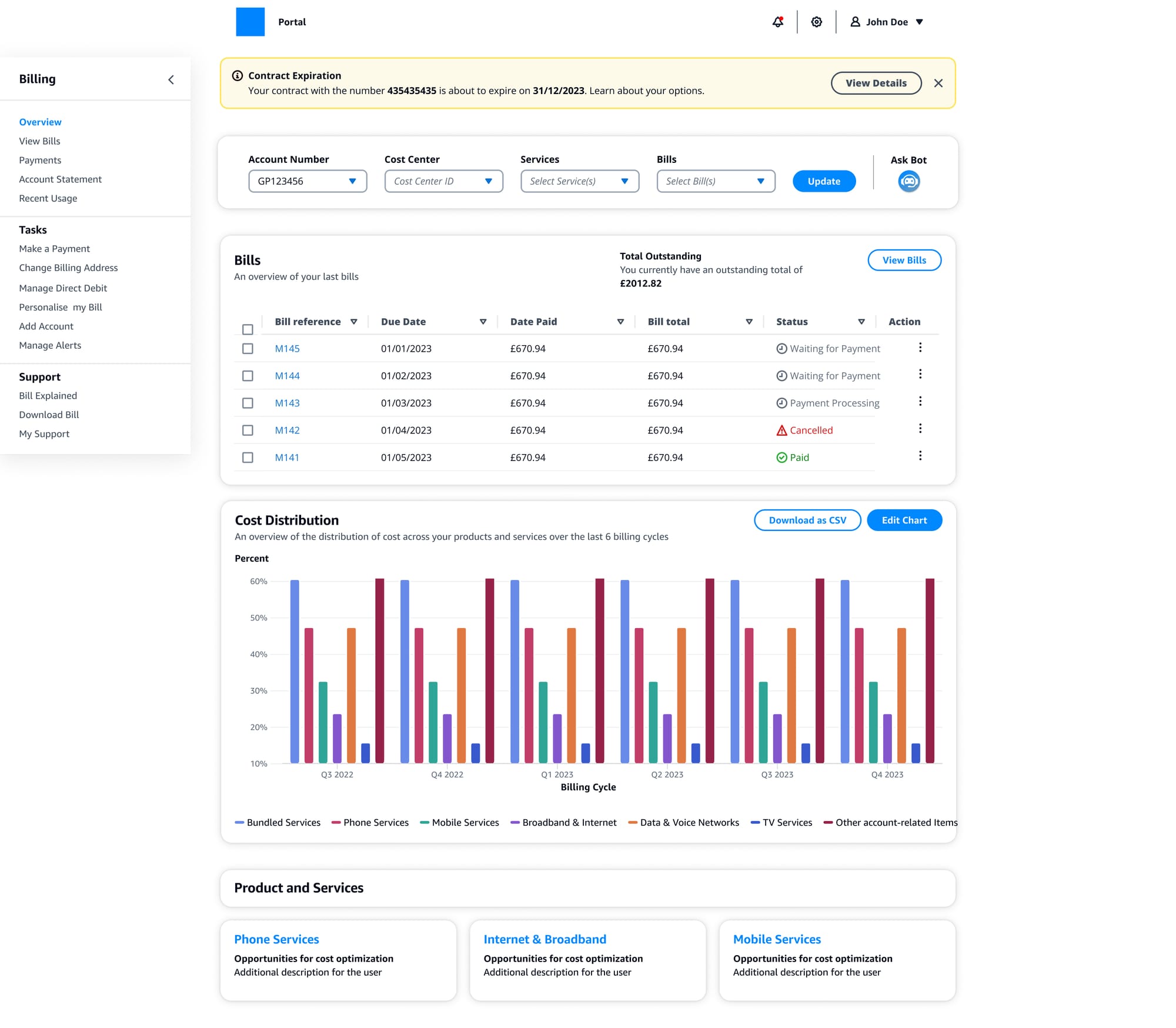
Task: Dismiss the Contract Expiration banner
Action: (x=938, y=84)
